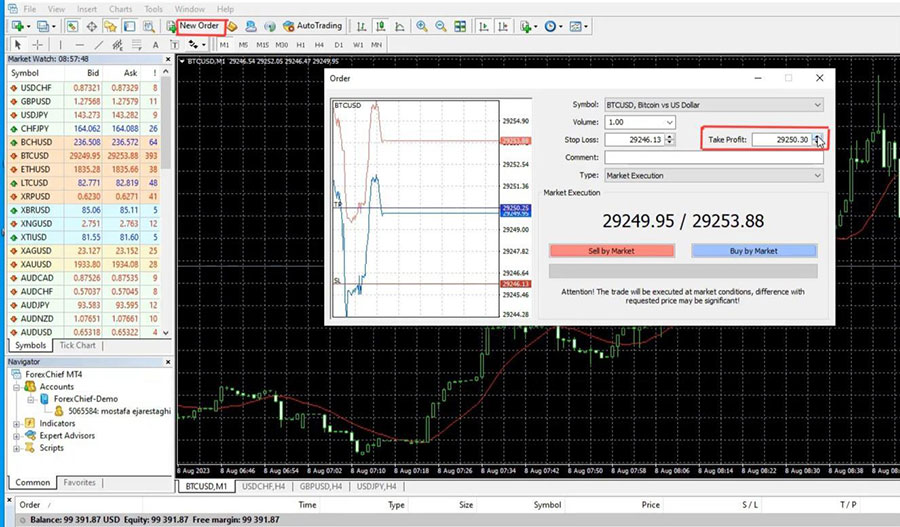
Task: Select the M1 timeframe button
Action: click(224, 45)
